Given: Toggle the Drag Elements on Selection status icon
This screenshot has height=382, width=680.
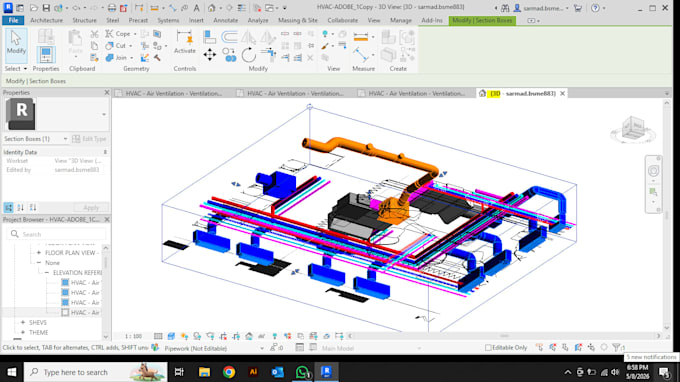Looking at the screenshot, I should click(x=592, y=347).
